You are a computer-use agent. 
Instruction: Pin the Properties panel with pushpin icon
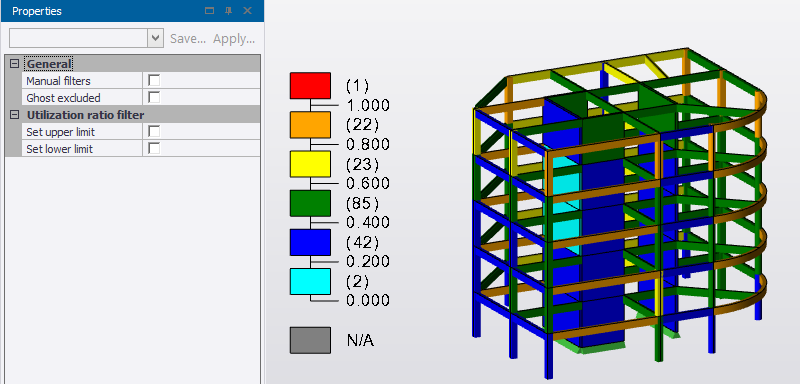coord(229,11)
